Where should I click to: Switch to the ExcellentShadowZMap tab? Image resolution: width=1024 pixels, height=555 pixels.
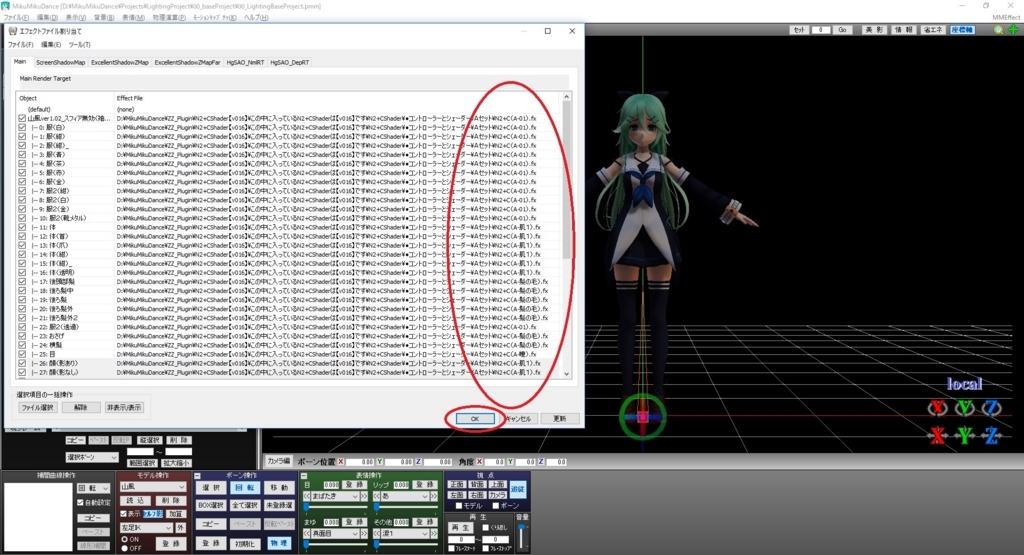coord(120,63)
